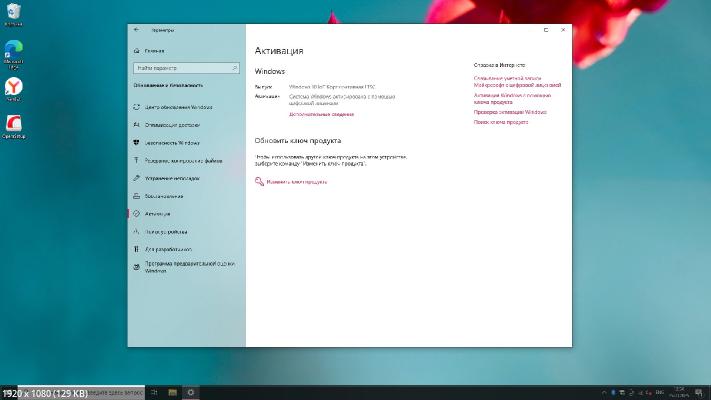
Task: Open the taskbar clock and date
Action: point(679,392)
